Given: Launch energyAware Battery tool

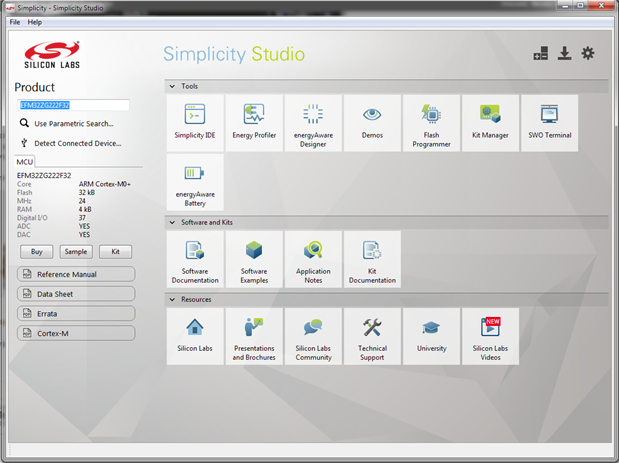Looking at the screenshot, I should coord(195,182).
